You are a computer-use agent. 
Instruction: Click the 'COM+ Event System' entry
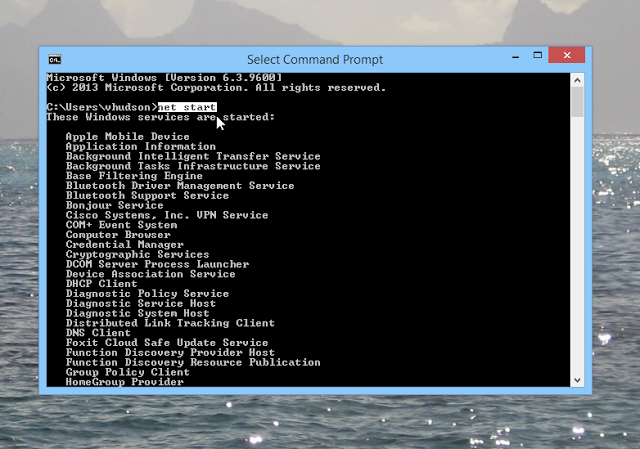pyautogui.click(x=121, y=225)
